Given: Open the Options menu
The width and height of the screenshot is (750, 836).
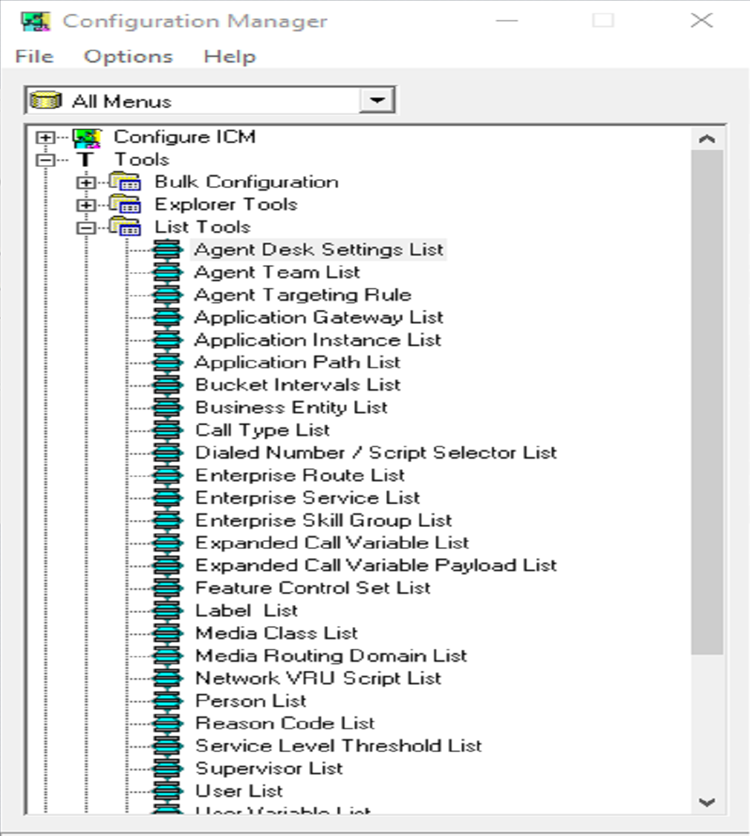Looking at the screenshot, I should [128, 57].
